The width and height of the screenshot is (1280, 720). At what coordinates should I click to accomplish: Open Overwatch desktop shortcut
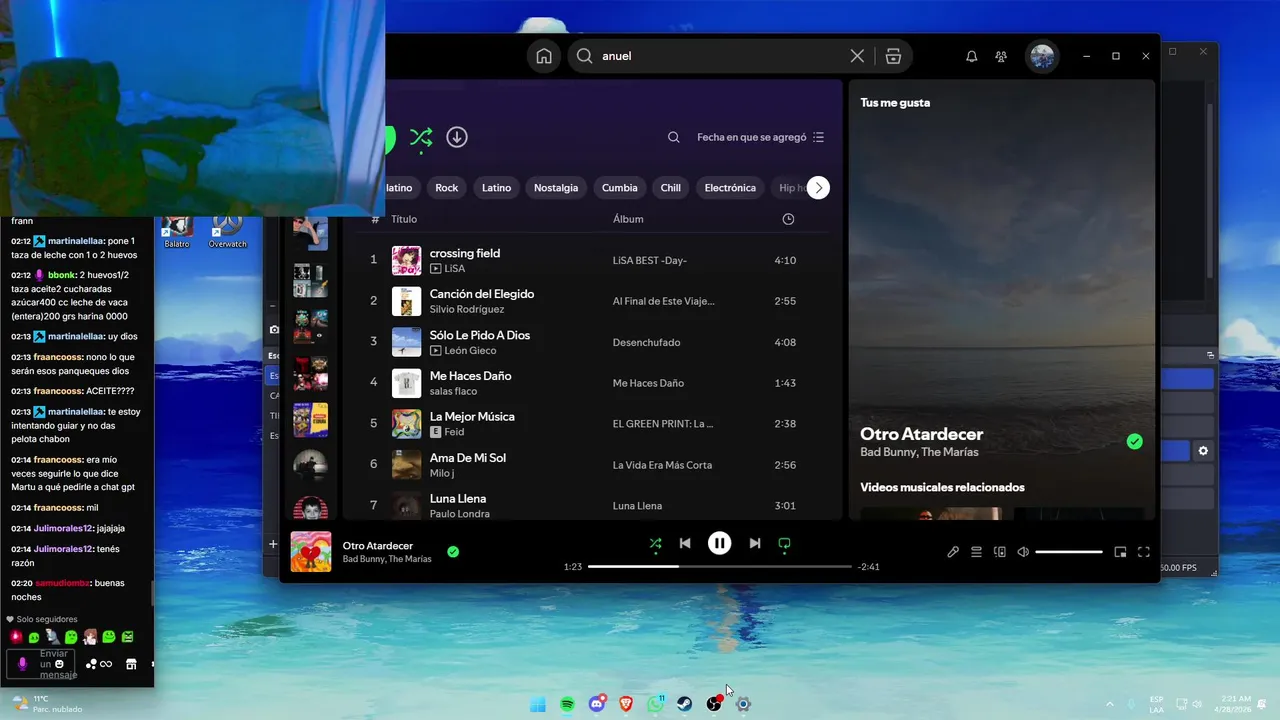click(227, 231)
